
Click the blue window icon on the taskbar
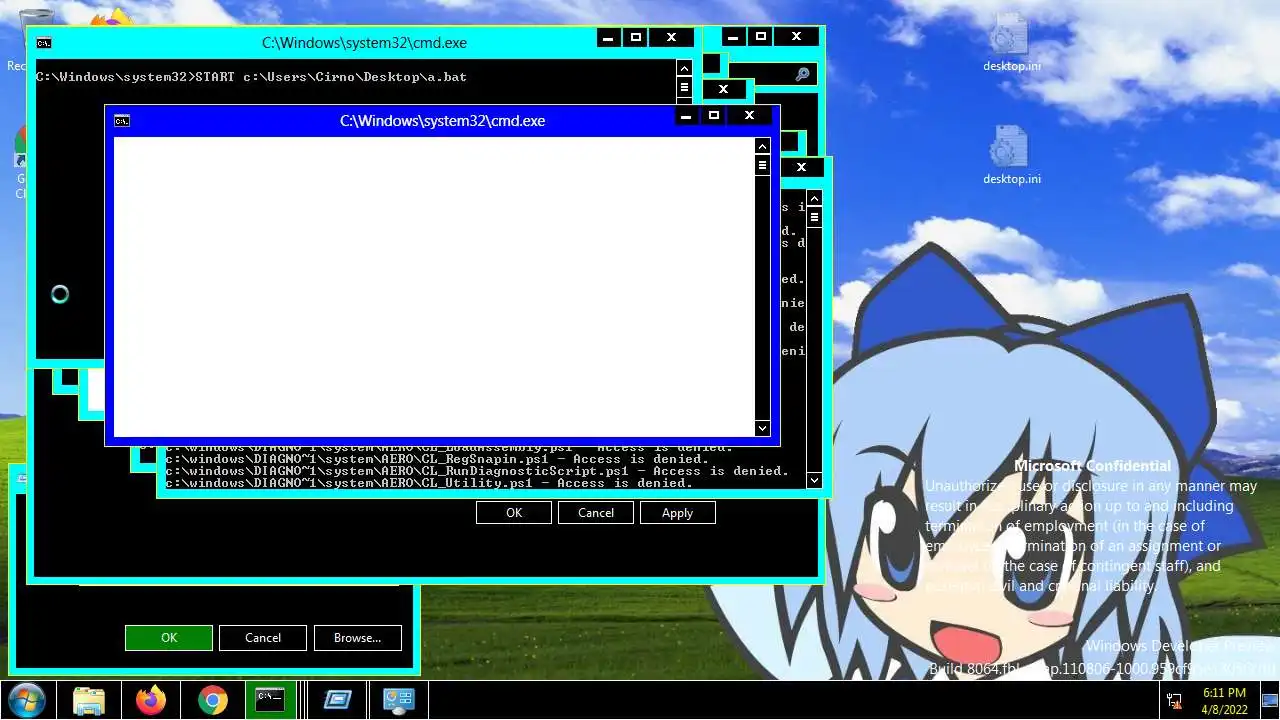click(337, 700)
